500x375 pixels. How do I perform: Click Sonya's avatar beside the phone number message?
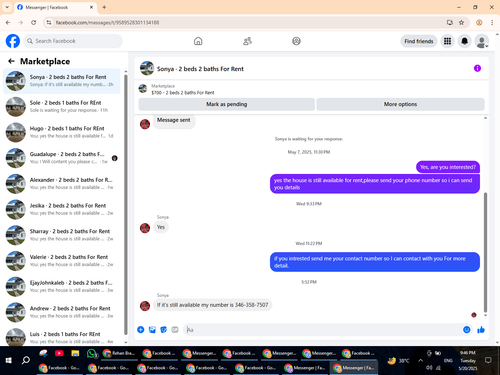coord(145,305)
